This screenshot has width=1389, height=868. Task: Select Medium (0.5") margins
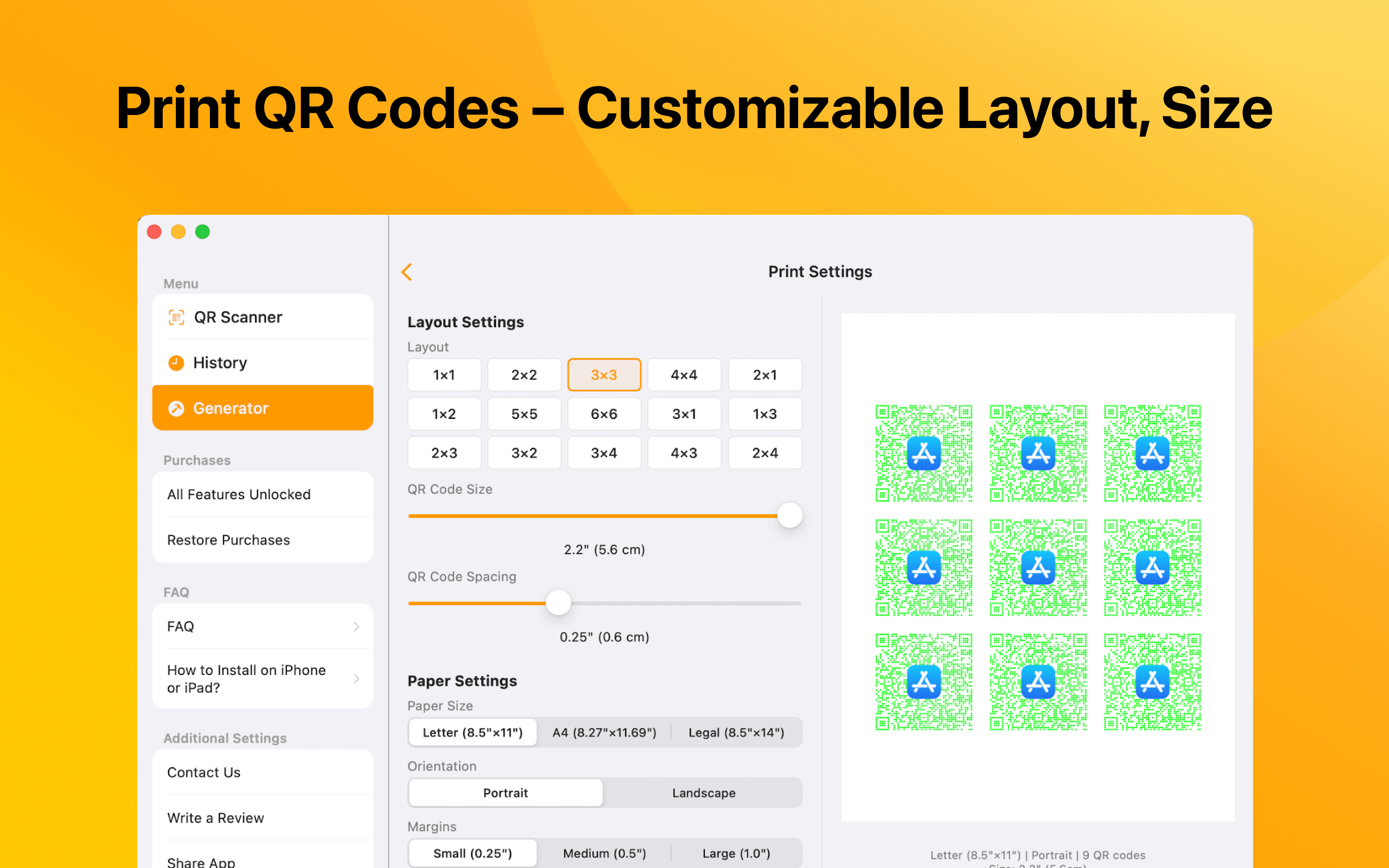(604, 853)
